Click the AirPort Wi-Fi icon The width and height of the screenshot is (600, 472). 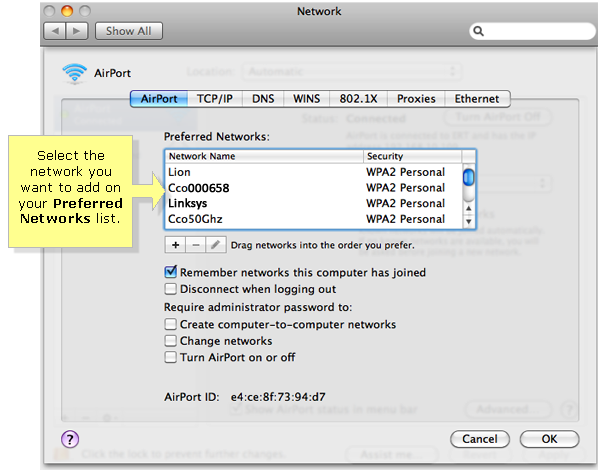(x=74, y=73)
